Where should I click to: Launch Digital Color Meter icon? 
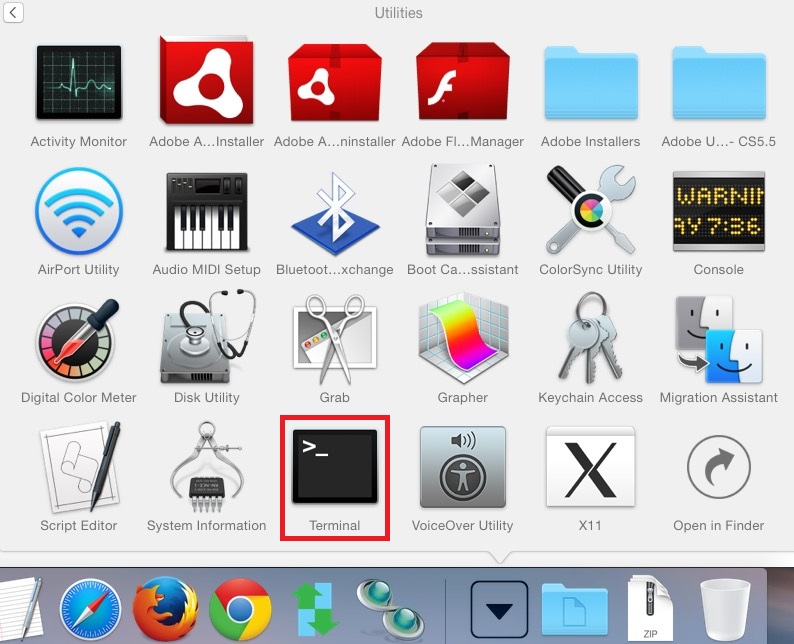pyautogui.click(x=77, y=339)
